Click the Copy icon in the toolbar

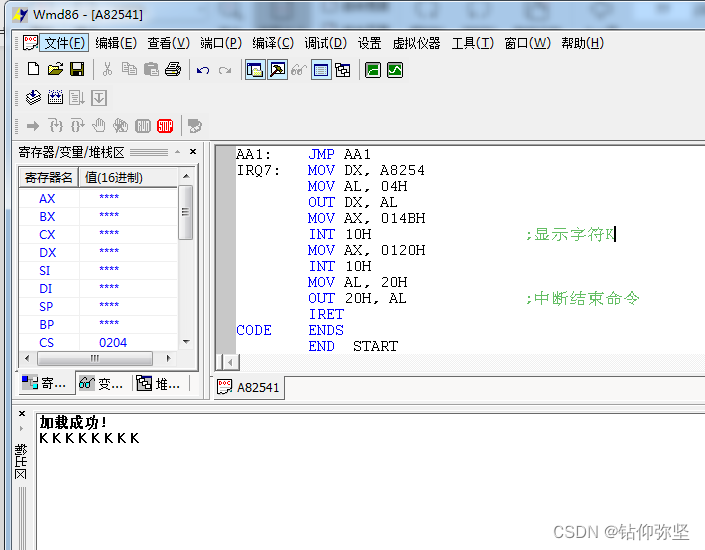point(129,70)
